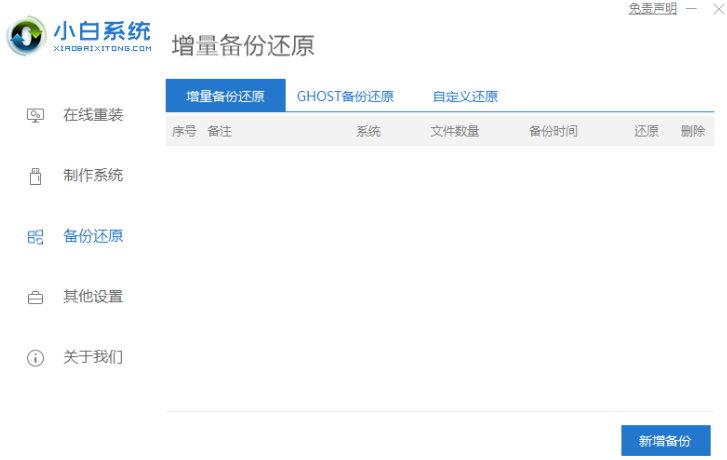Click the 新增备份 button
Screen dimensions: 727x460
pos(665,441)
